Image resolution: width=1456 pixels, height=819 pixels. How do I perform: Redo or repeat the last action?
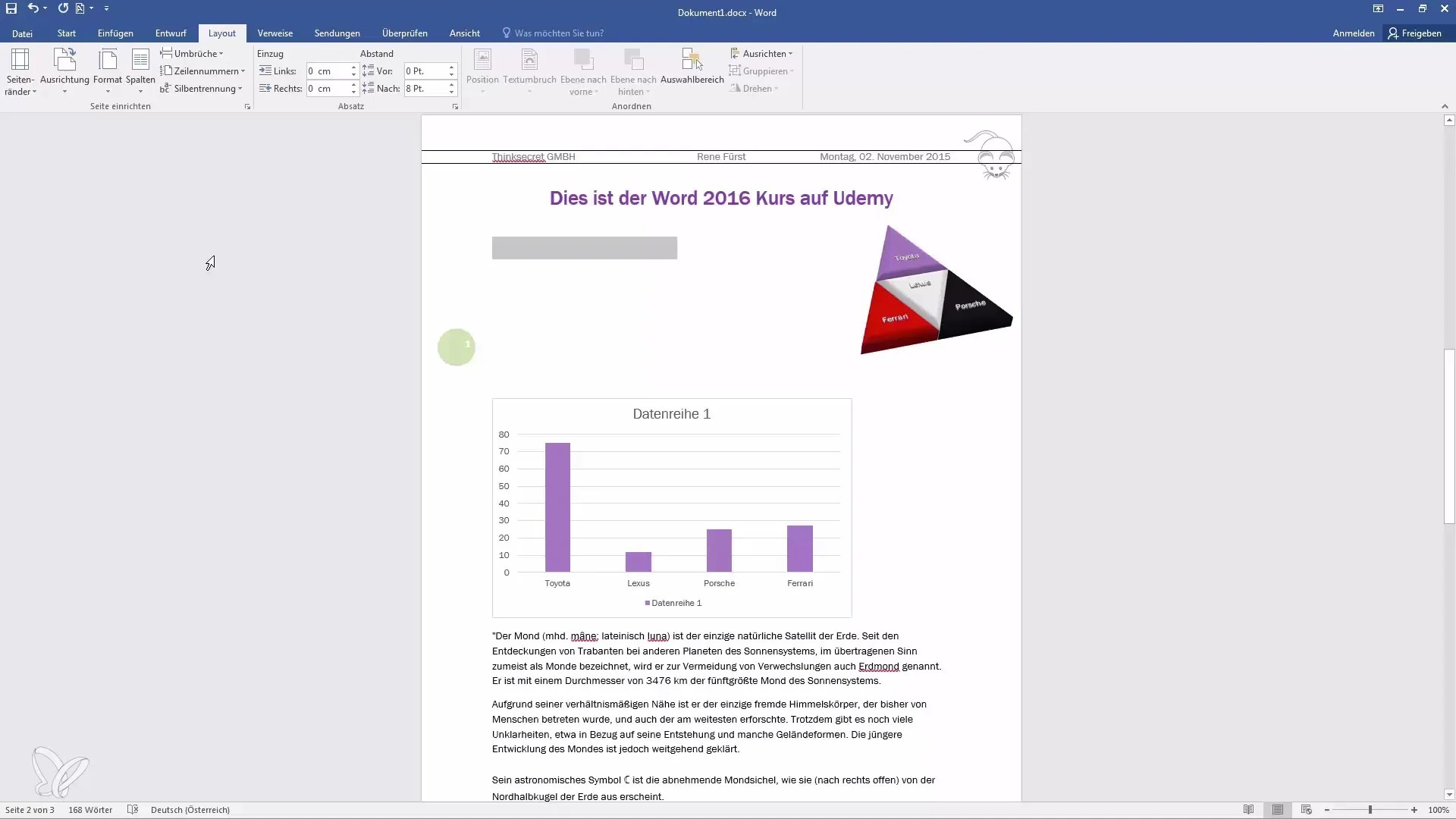(x=63, y=8)
